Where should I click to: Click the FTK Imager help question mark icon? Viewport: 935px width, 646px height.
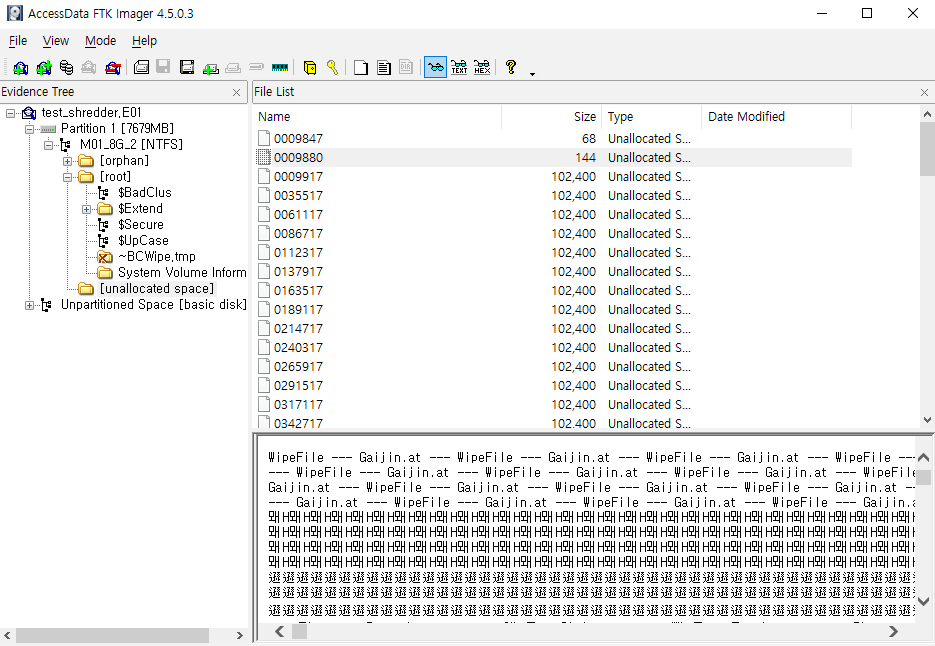coord(510,67)
